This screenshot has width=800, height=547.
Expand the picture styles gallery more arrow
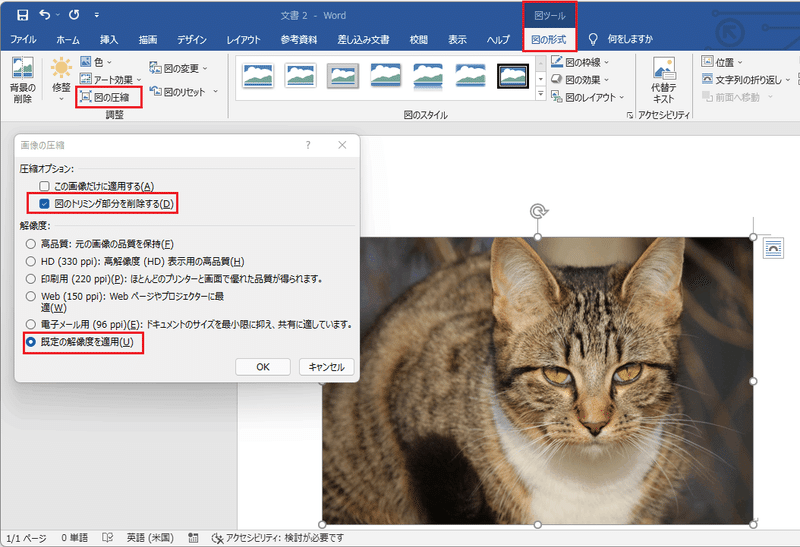point(540,94)
